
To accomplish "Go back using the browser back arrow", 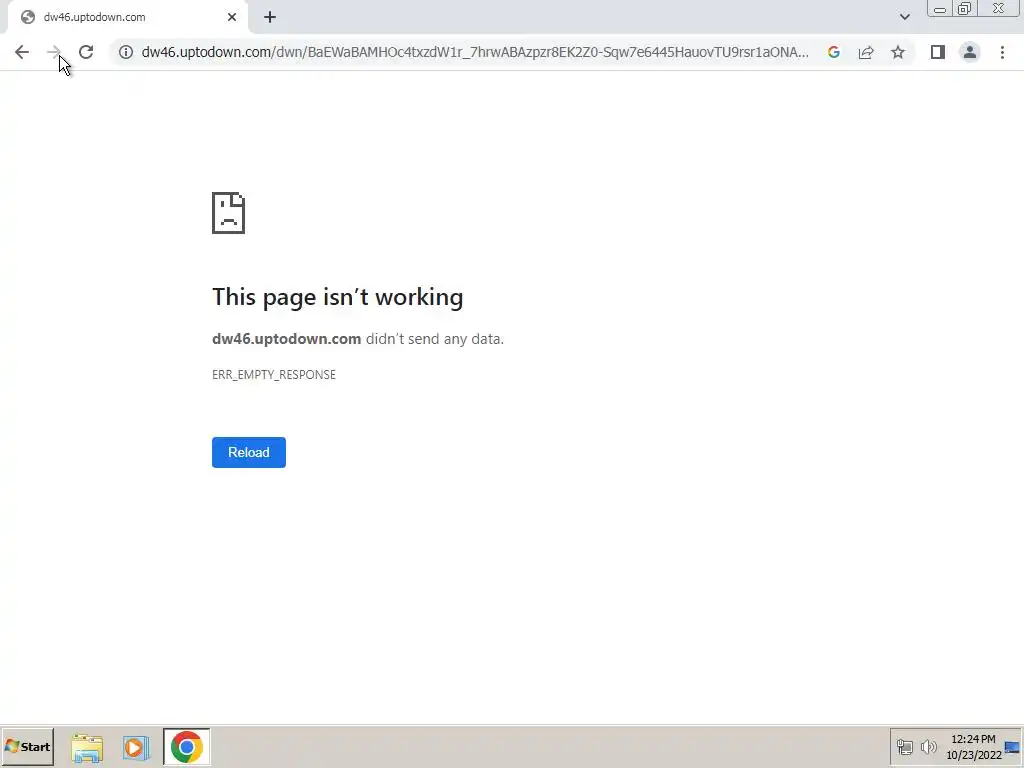I will coord(22,52).
